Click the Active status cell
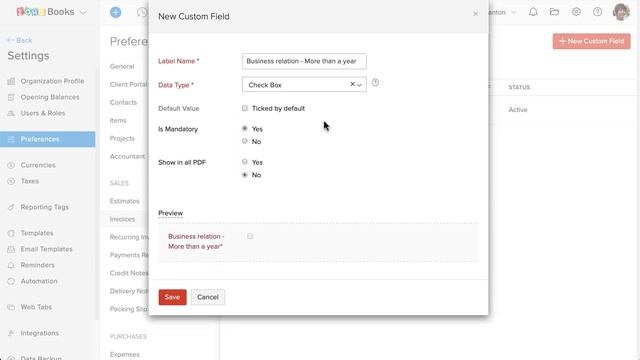This screenshot has width=640, height=360. [518, 110]
